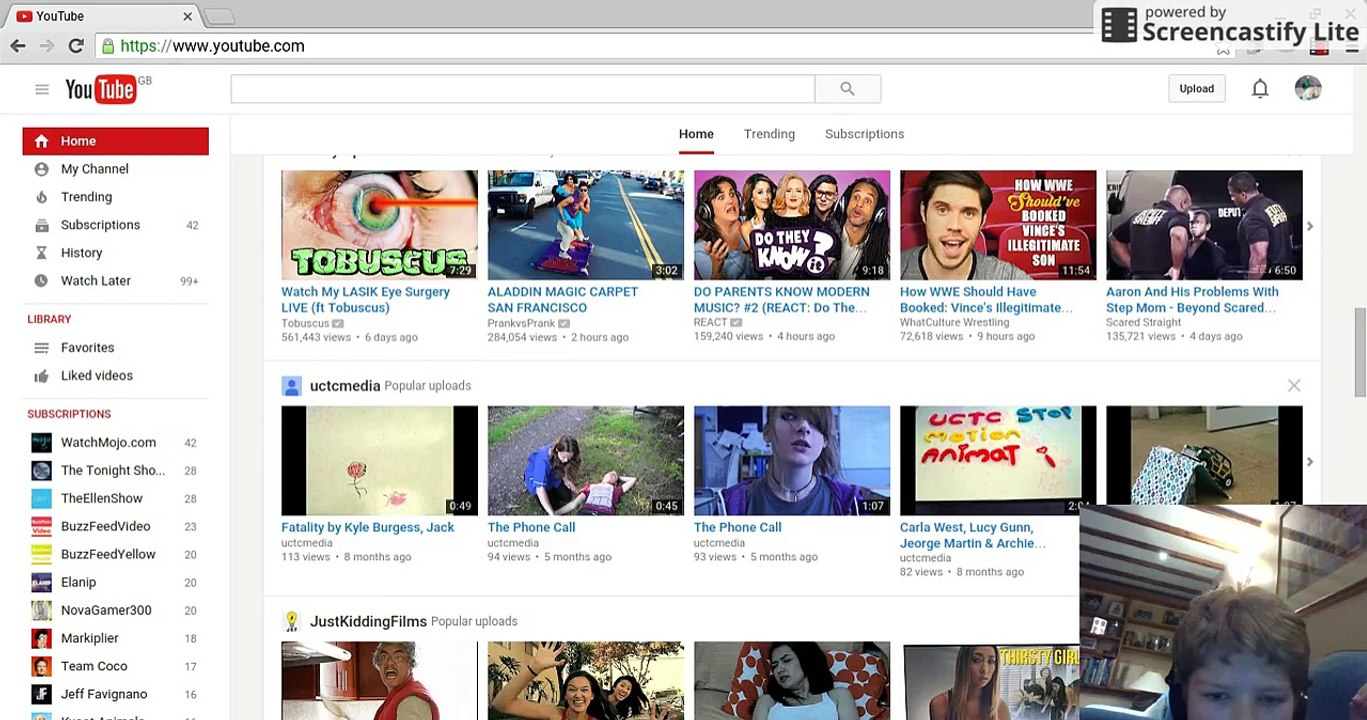Dismiss the uctcmedia recommendations shelf
Viewport: 1367px width, 720px height.
[x=1294, y=386]
